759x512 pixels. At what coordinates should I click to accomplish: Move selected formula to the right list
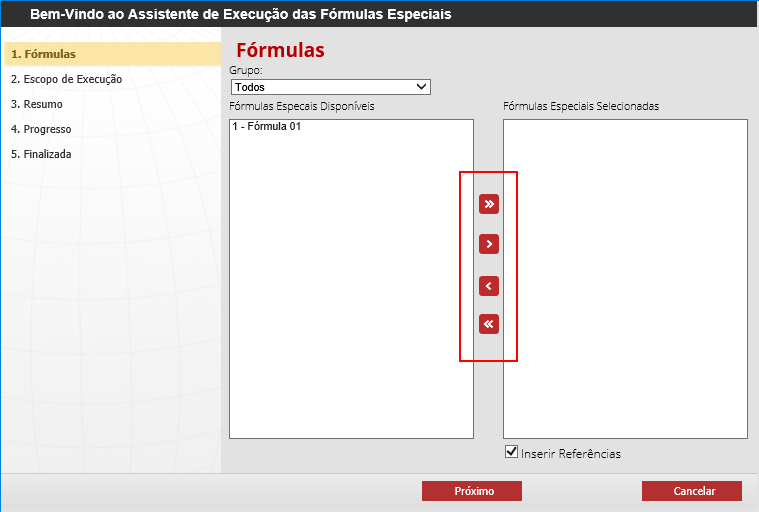pos(489,244)
